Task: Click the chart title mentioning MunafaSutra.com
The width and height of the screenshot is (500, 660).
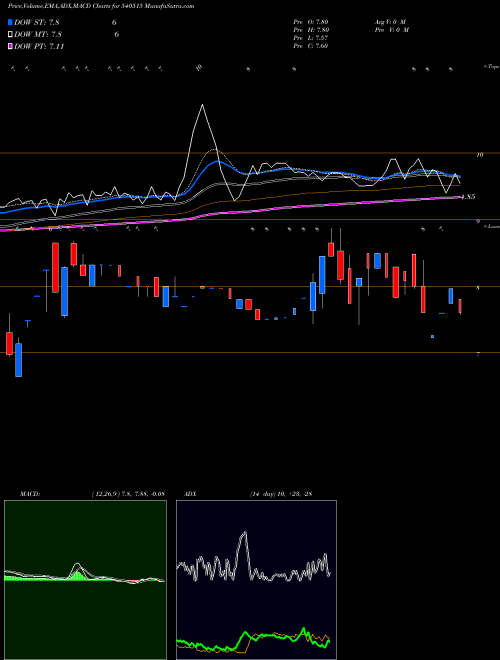Action: coord(101,6)
